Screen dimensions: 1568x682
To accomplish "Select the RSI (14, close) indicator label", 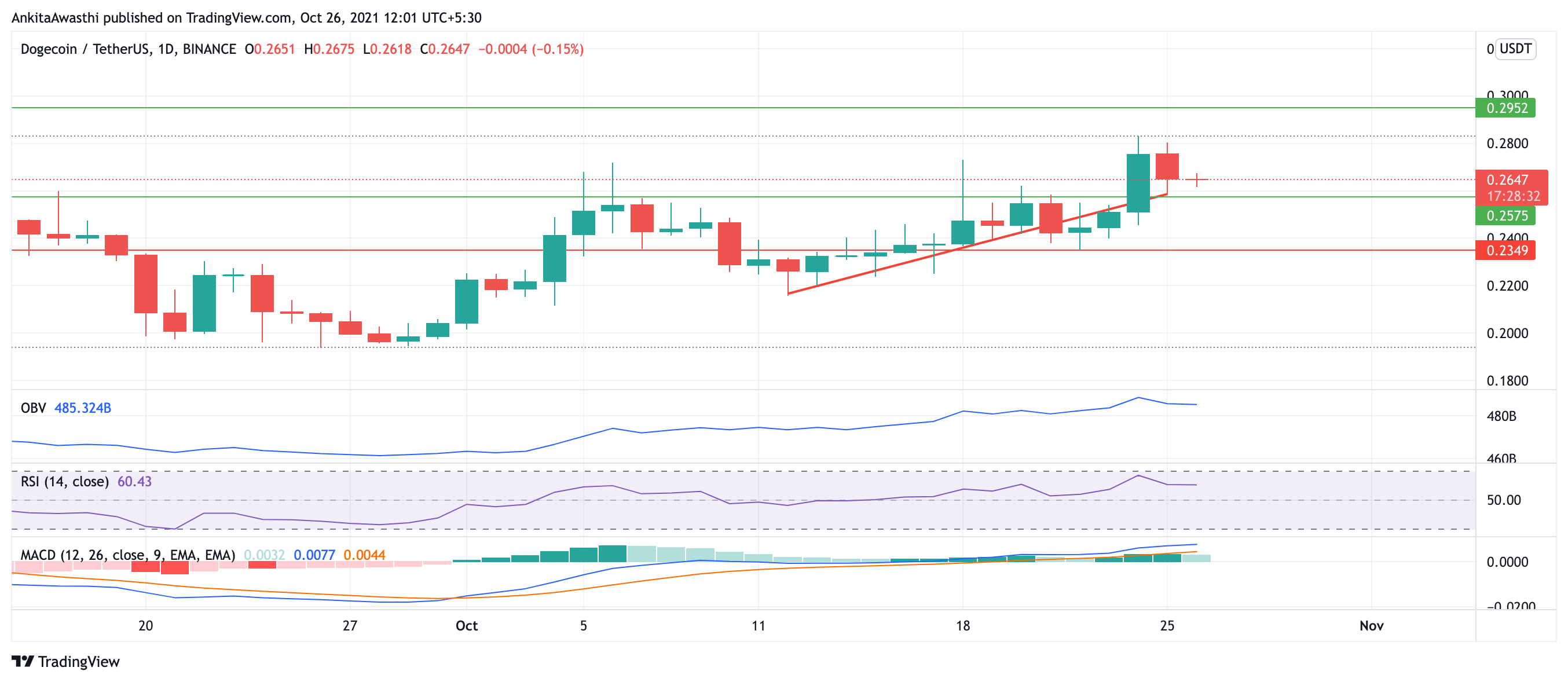I will coord(64,482).
